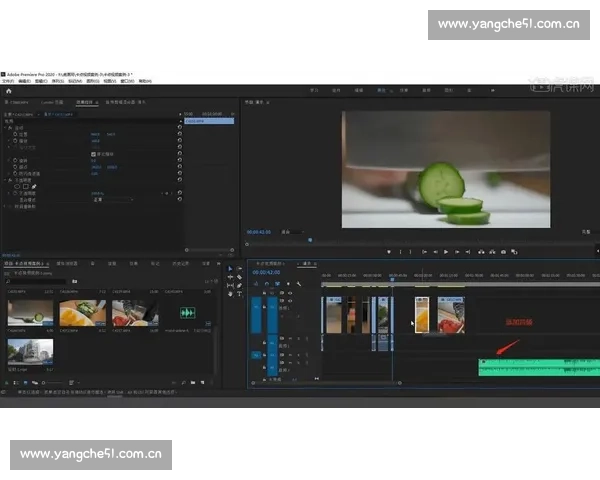Collapse the Motion effect section
Image resolution: width=600 pixels, height=480 pixels.
click(7, 128)
